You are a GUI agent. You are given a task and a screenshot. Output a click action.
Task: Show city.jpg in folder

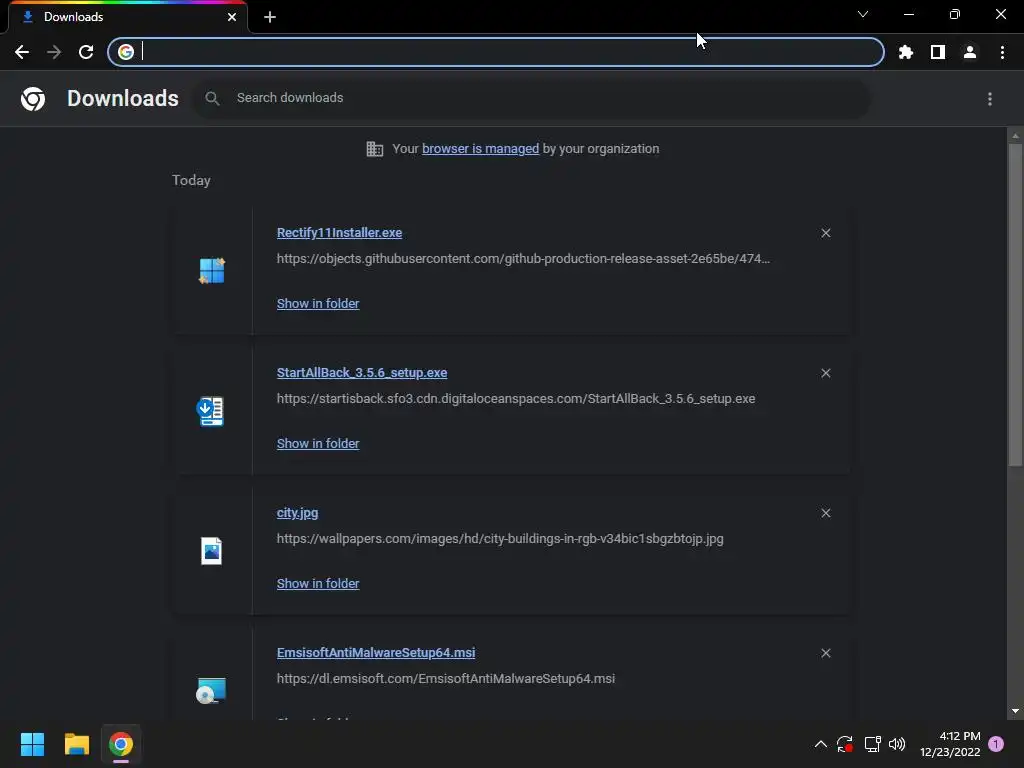(x=318, y=584)
